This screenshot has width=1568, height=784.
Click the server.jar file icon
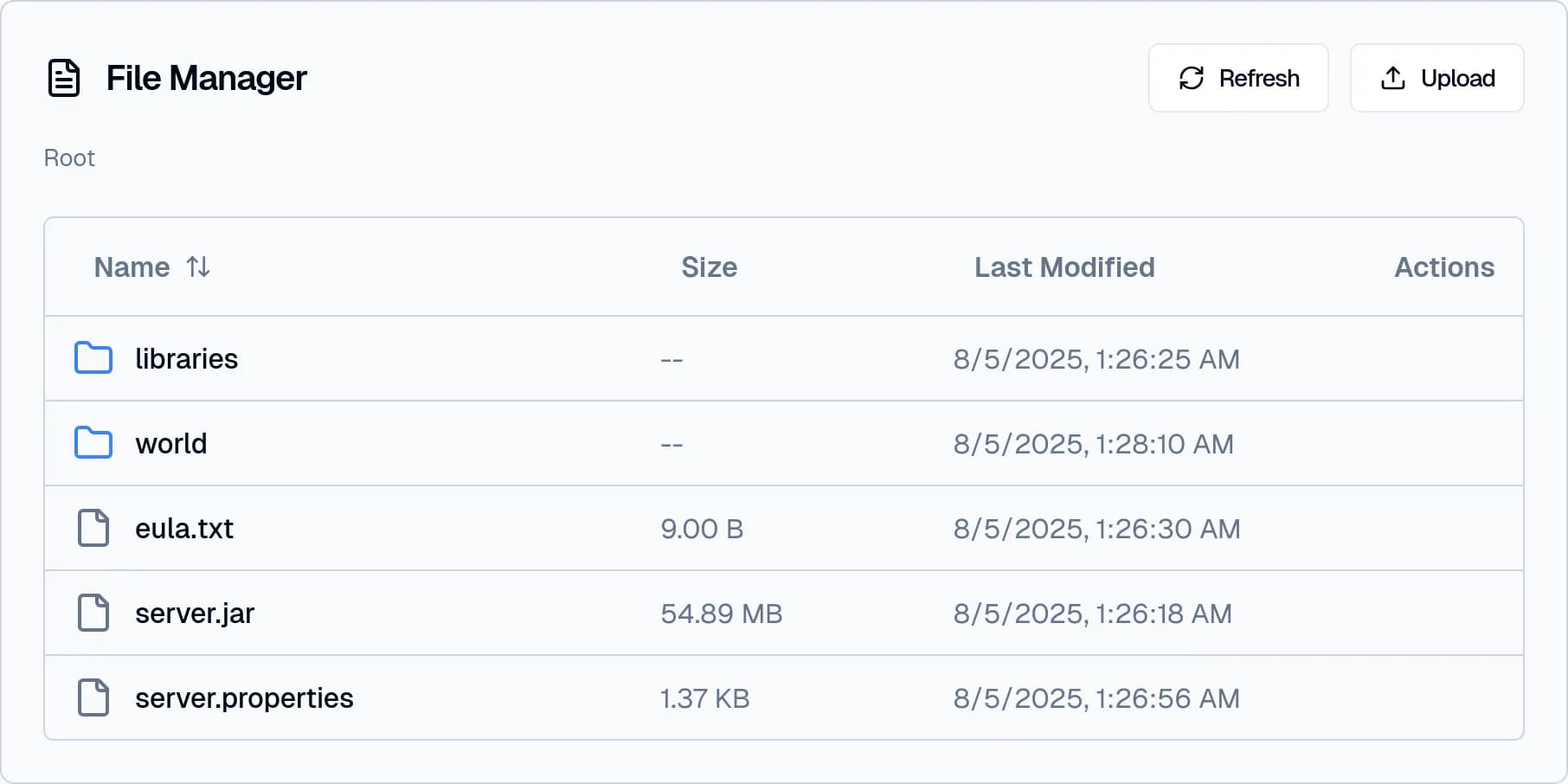pyautogui.click(x=93, y=613)
